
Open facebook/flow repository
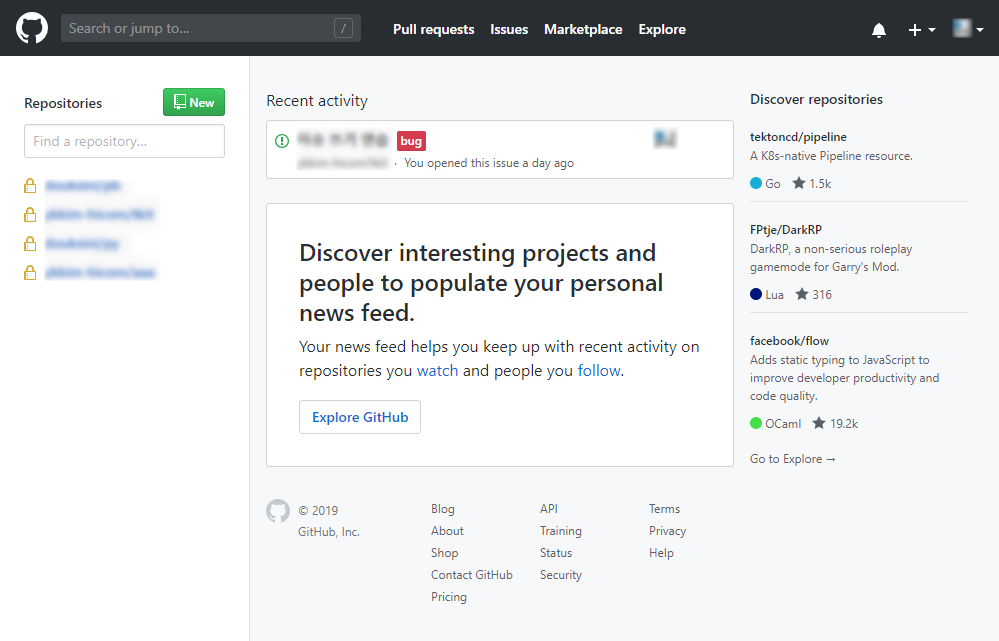[789, 341]
